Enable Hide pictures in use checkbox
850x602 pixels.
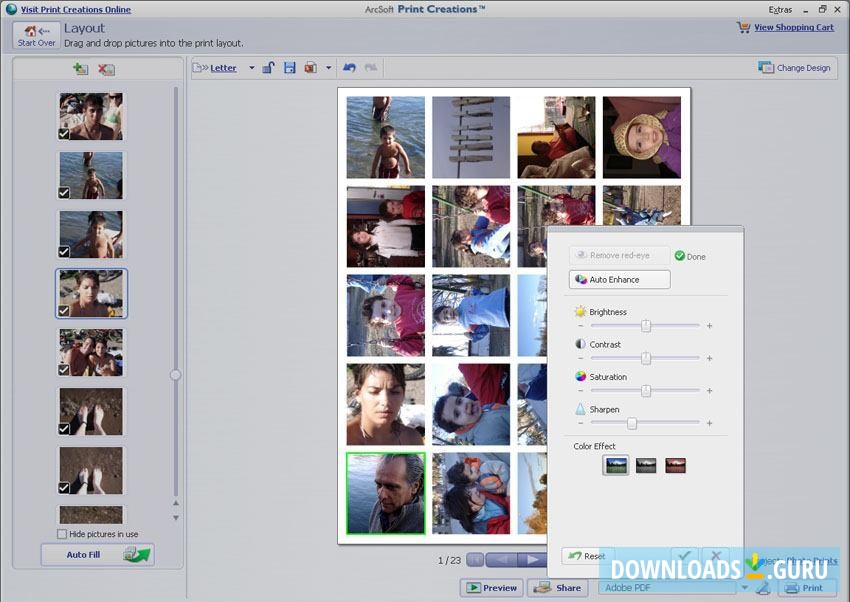[63, 534]
